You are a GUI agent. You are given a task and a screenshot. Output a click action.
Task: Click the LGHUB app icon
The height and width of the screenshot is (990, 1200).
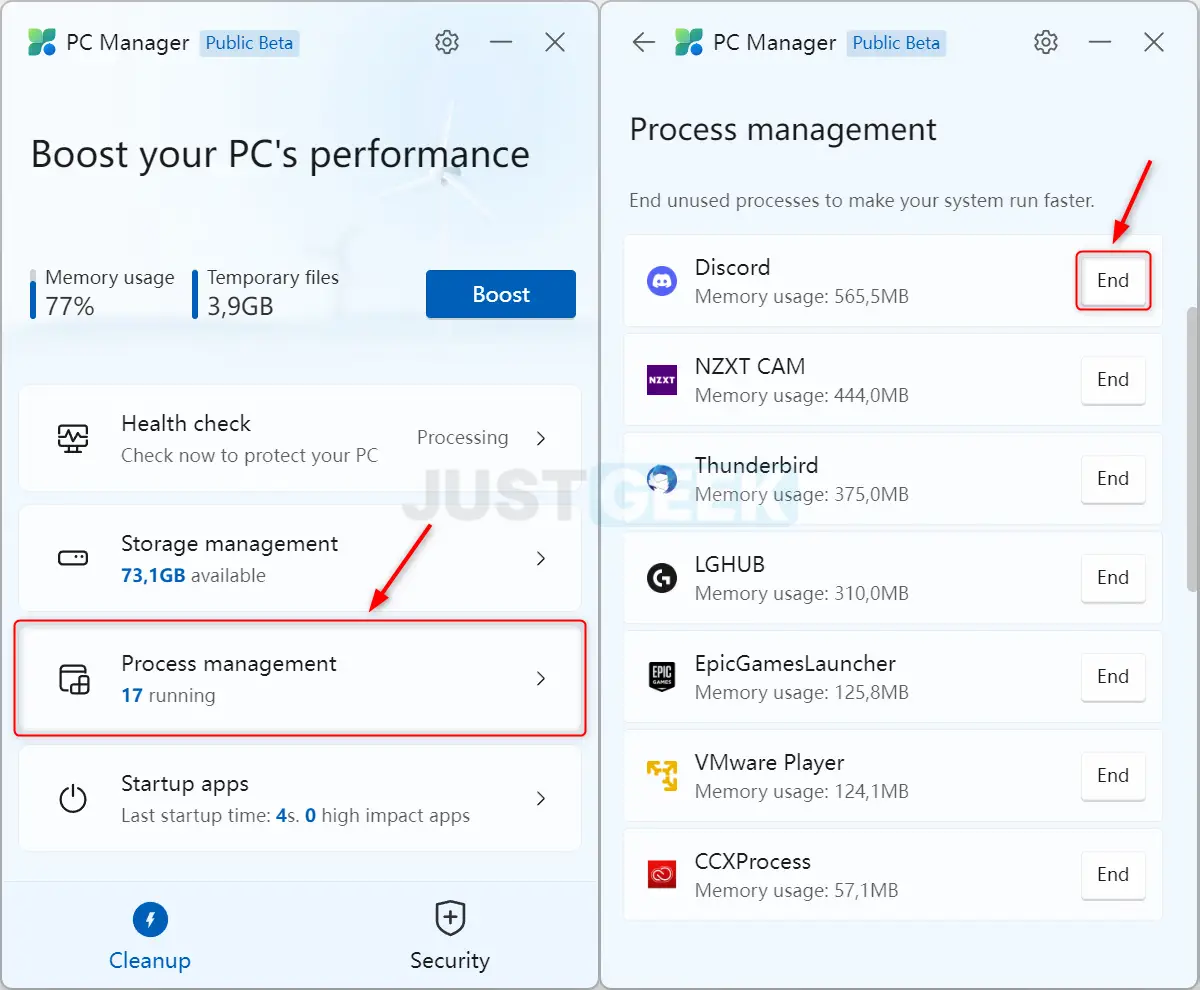[662, 578]
